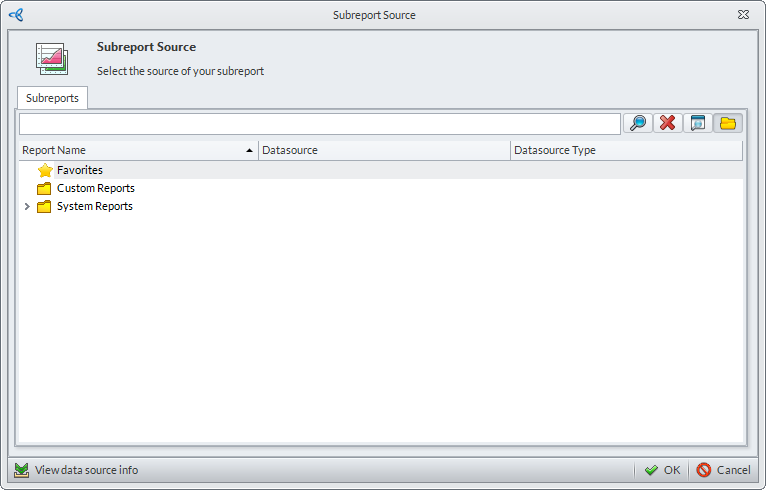The image size is (766, 490).
Task: Click the view data source info icon
Action: point(21,470)
